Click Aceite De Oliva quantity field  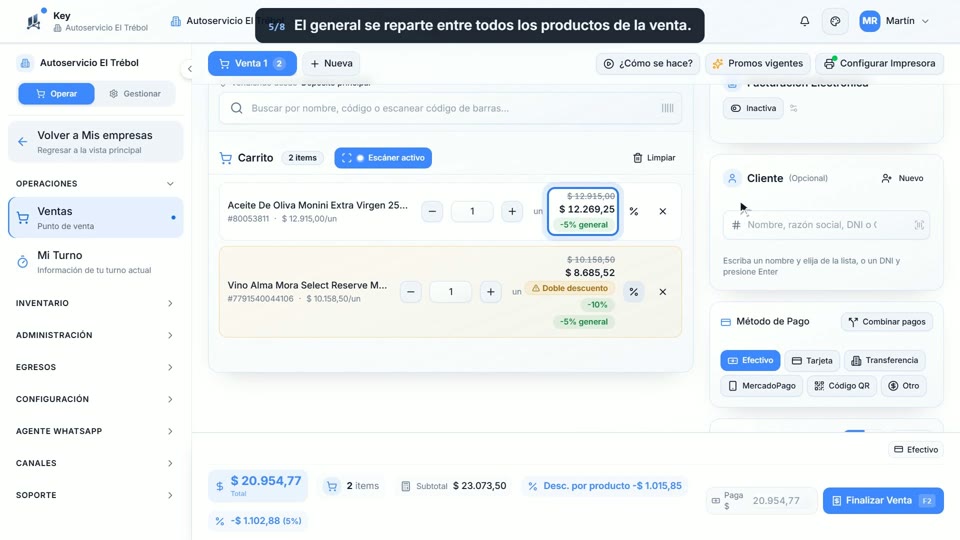click(472, 211)
